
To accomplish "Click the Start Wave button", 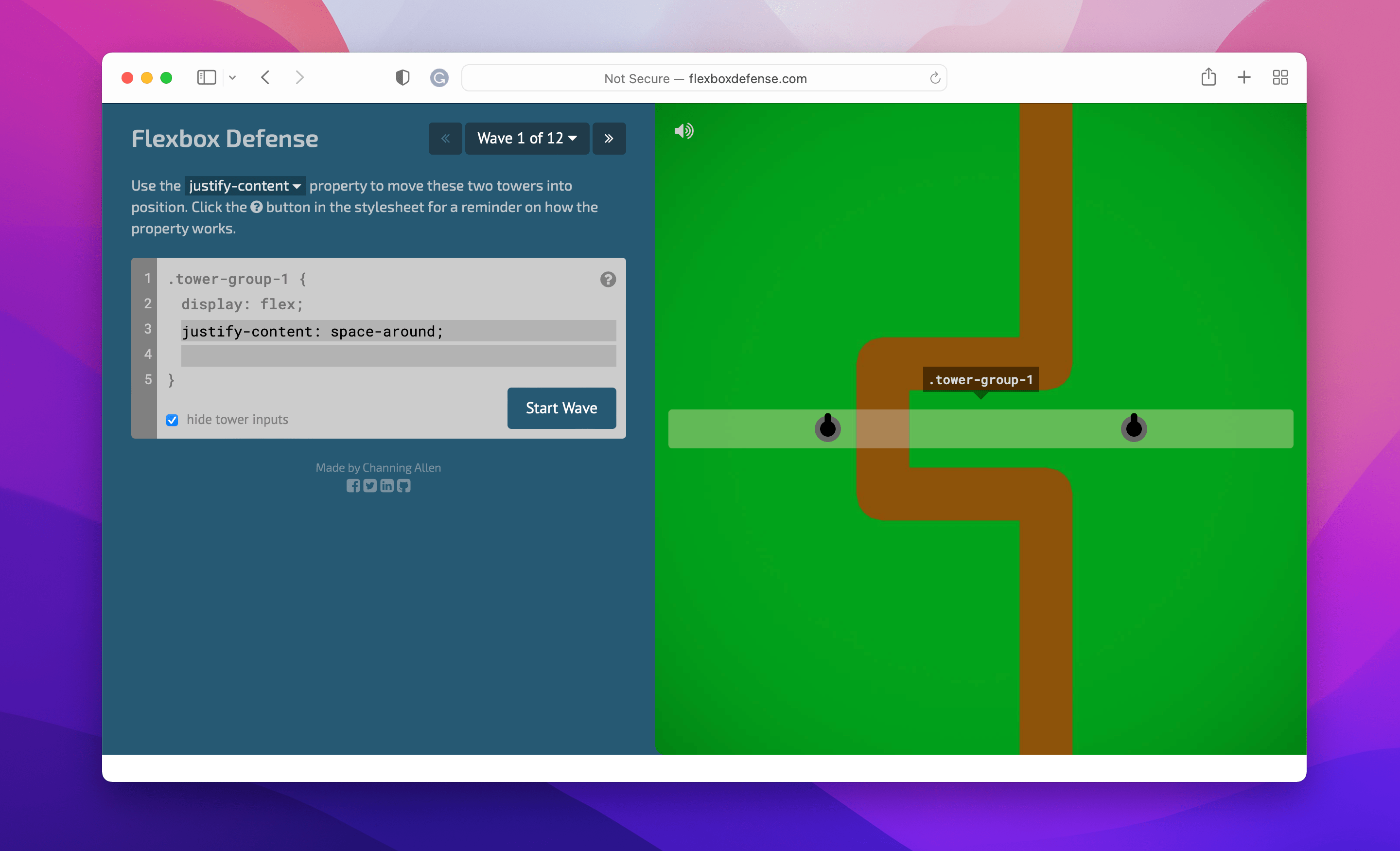I will [561, 408].
